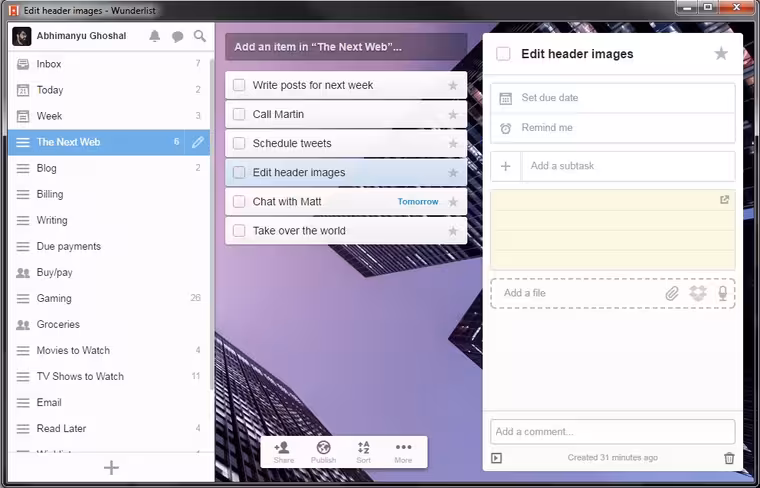
Task: Select the Billing list
Action: pos(109,194)
